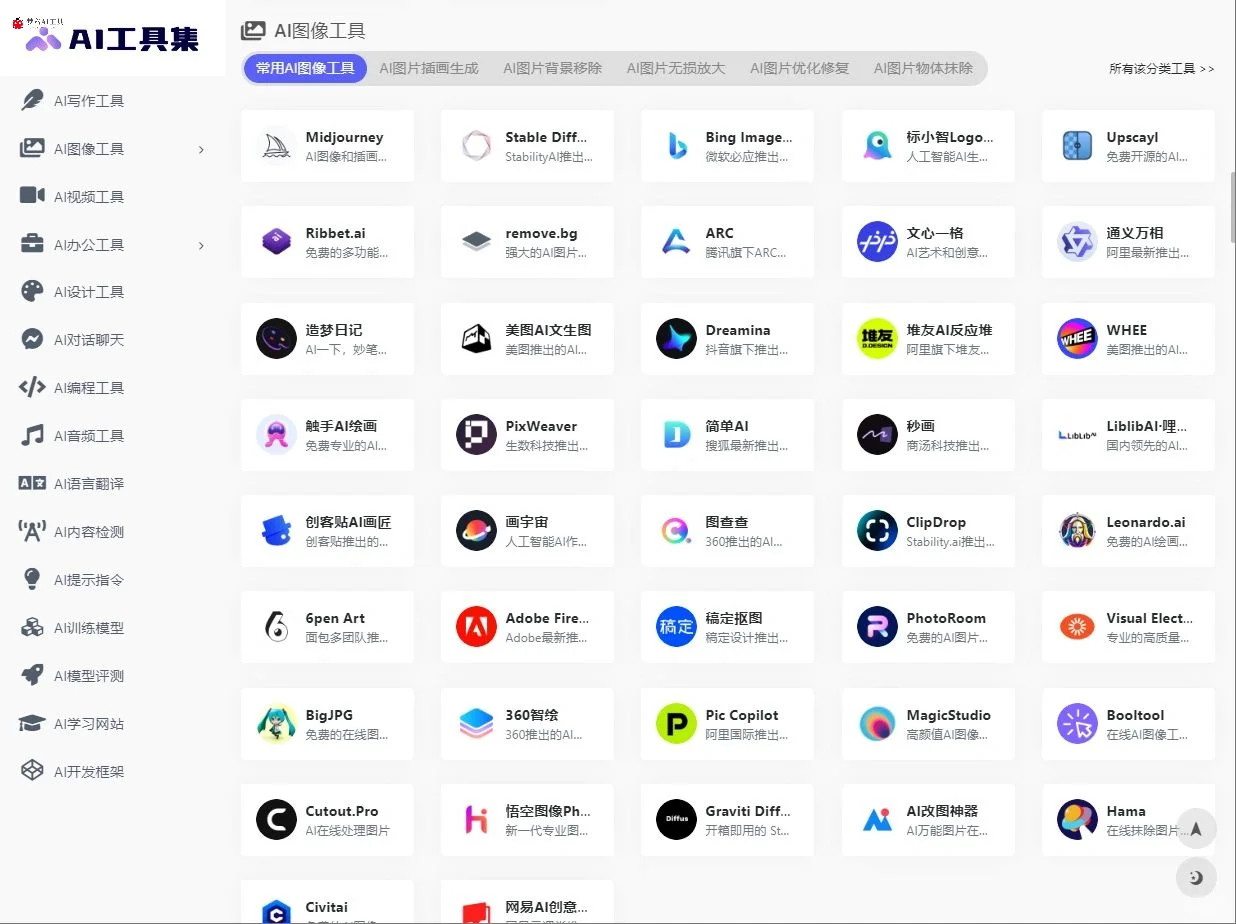Viewport: 1236px width, 924px height.
Task: Expand the AI办公工具 submenu chevron
Action: pyautogui.click(x=200, y=244)
